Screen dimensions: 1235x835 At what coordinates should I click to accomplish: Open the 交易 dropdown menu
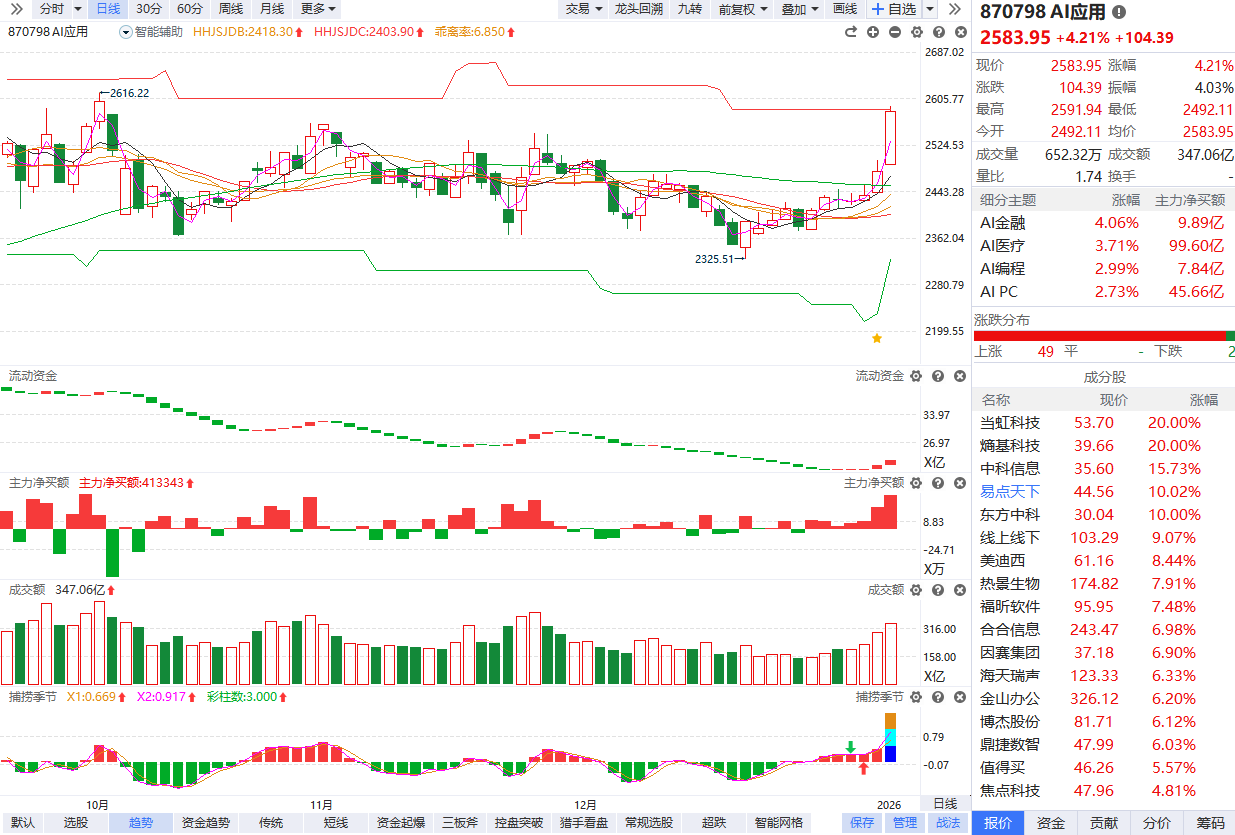[584, 9]
